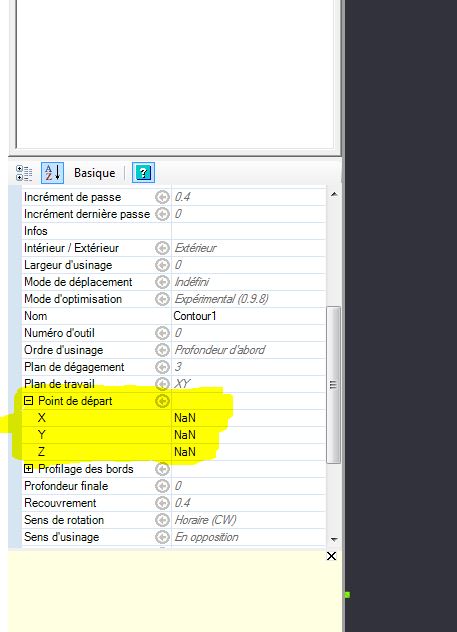
Task: Collapse the Point de départ group
Action: [28, 401]
